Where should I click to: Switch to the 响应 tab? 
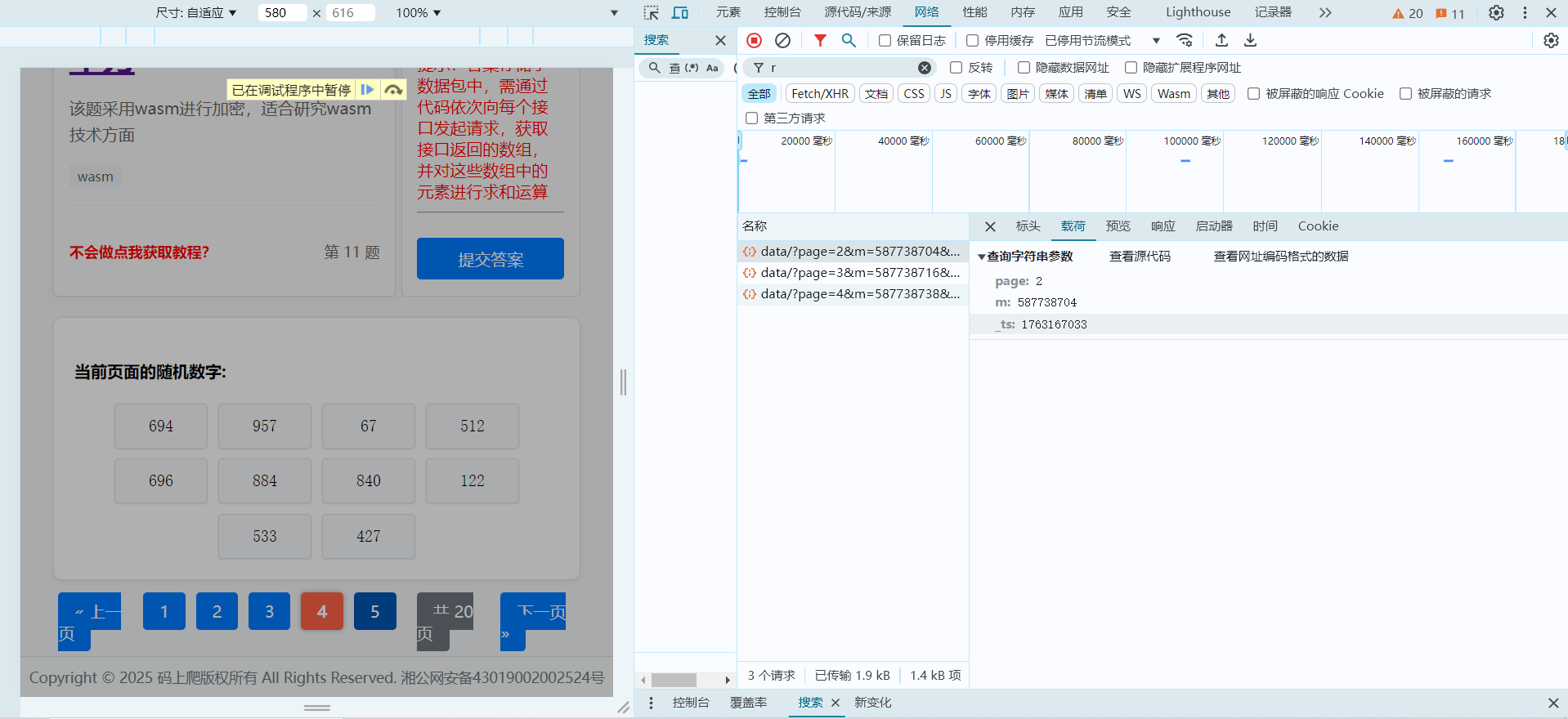click(x=1163, y=226)
